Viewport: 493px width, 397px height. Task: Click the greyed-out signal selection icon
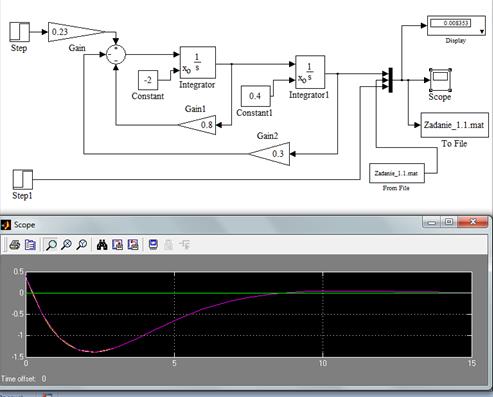[x=184, y=245]
